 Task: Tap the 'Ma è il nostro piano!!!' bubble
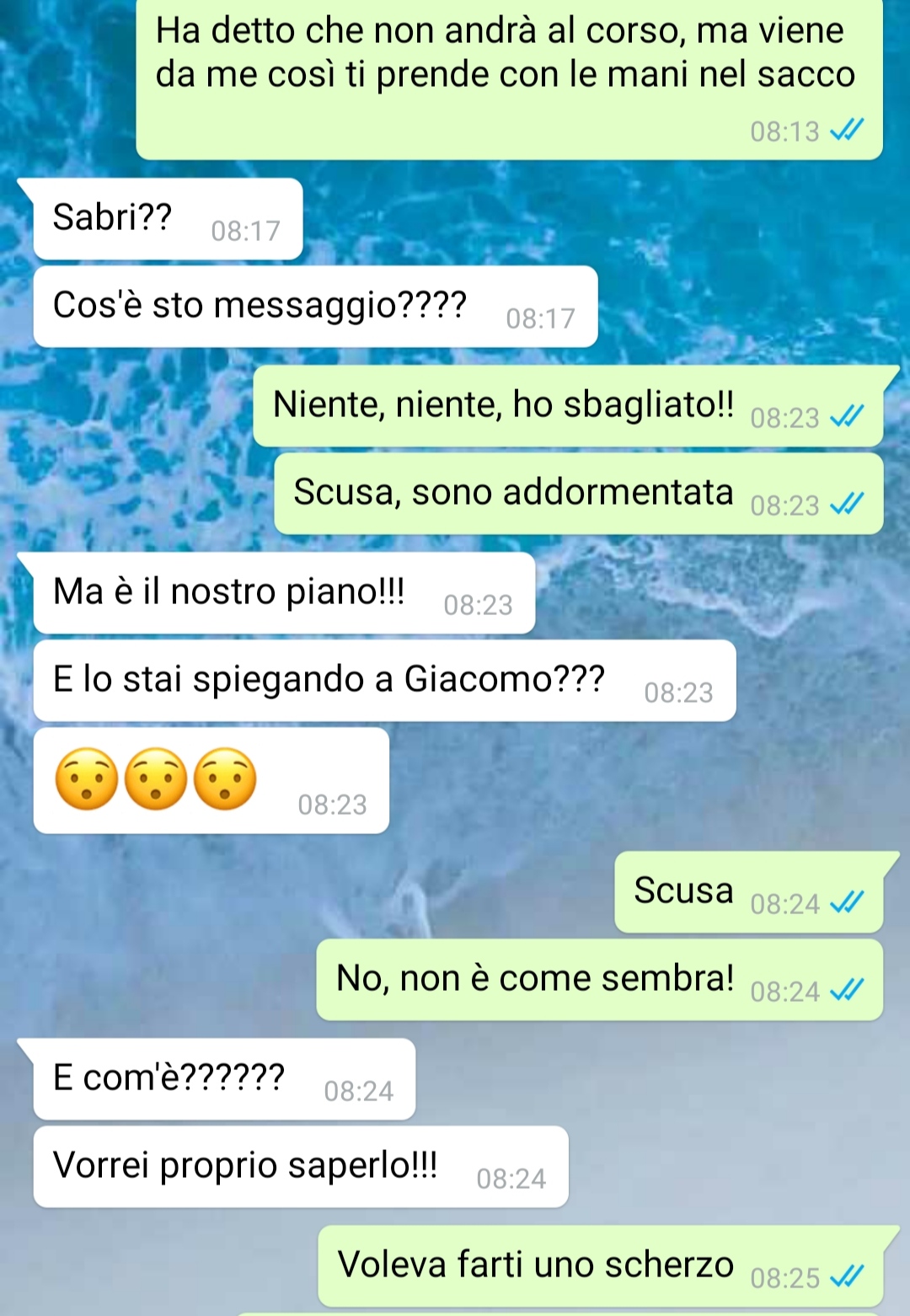pos(284,593)
